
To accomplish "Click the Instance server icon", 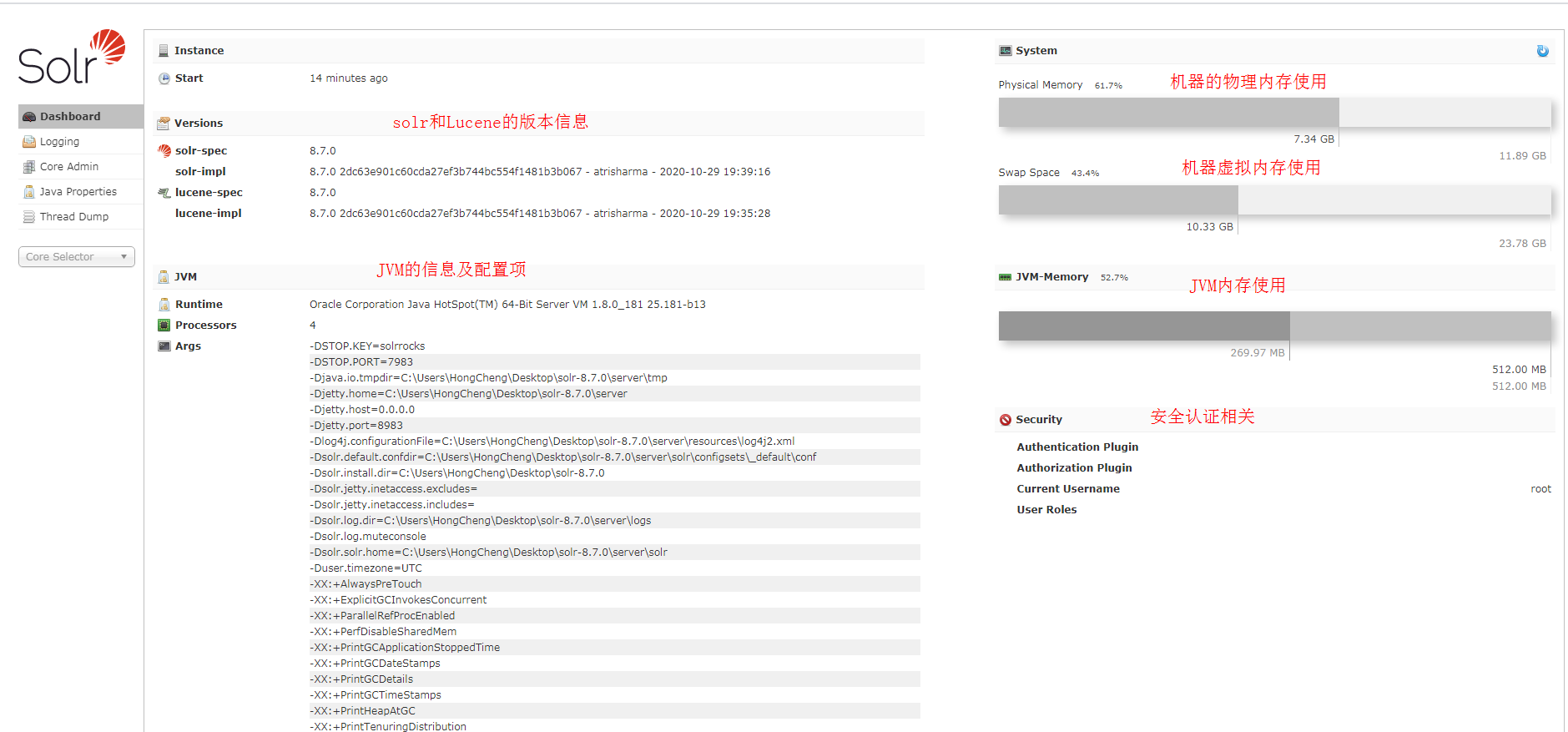I will 164,51.
